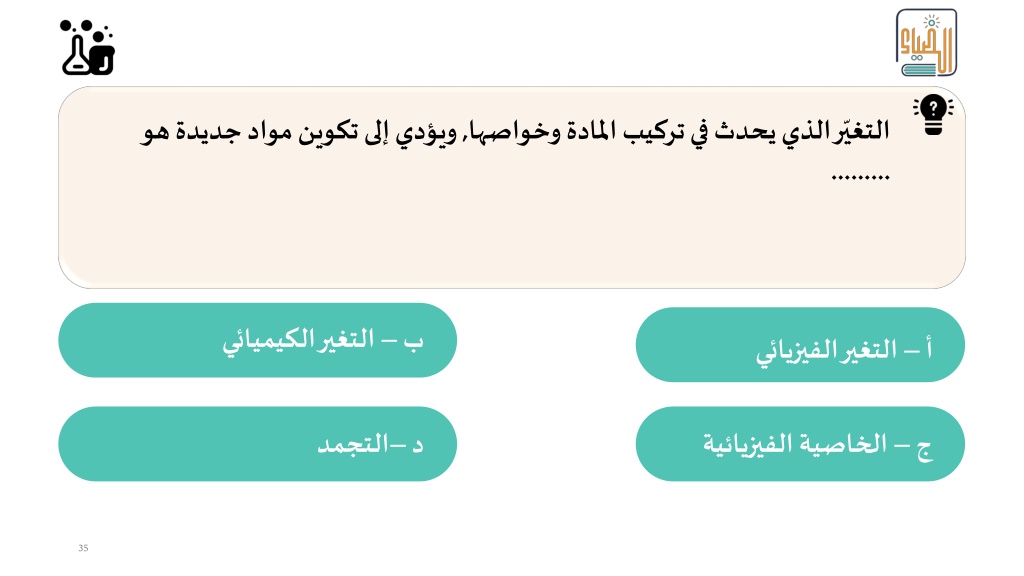Click the lightbulb question mark icon
This screenshot has width=1024, height=576.
click(x=933, y=115)
